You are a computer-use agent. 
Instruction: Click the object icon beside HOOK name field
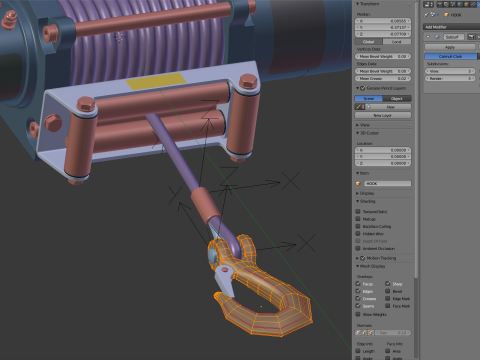point(358,184)
